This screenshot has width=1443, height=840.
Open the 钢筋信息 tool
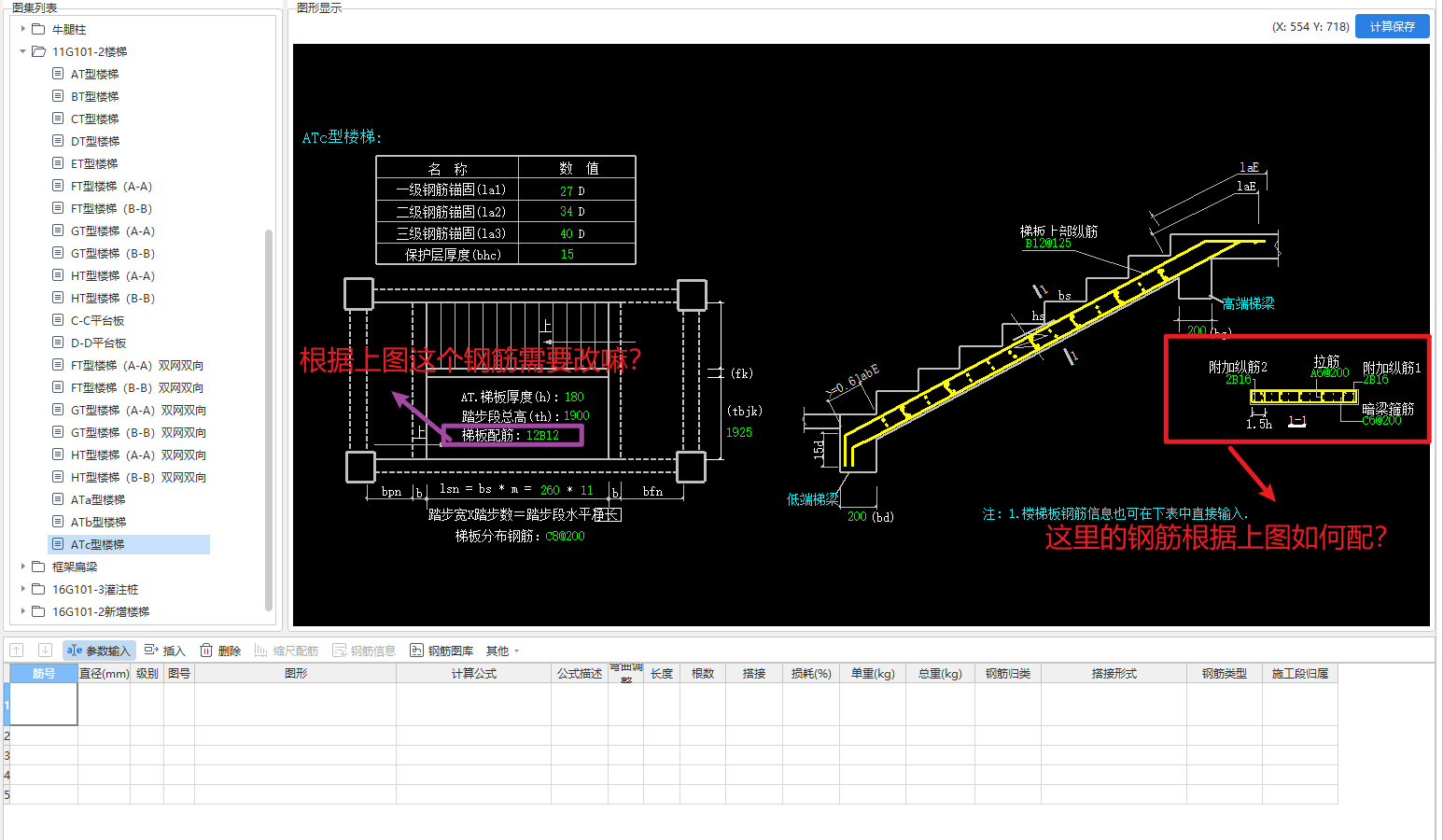tap(364, 651)
